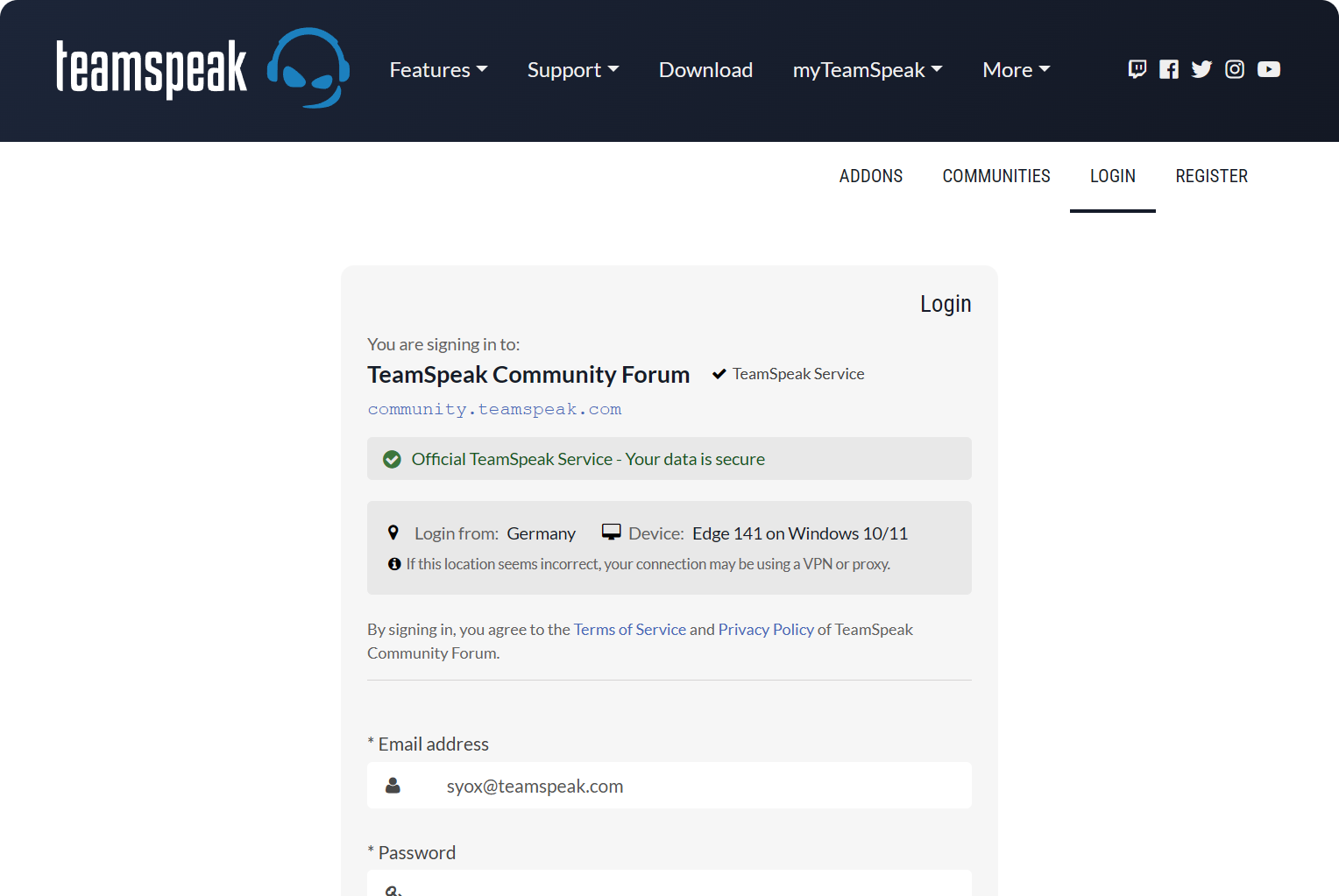Image resolution: width=1339 pixels, height=896 pixels.
Task: Open the Terms of Service link
Action: coord(629,630)
